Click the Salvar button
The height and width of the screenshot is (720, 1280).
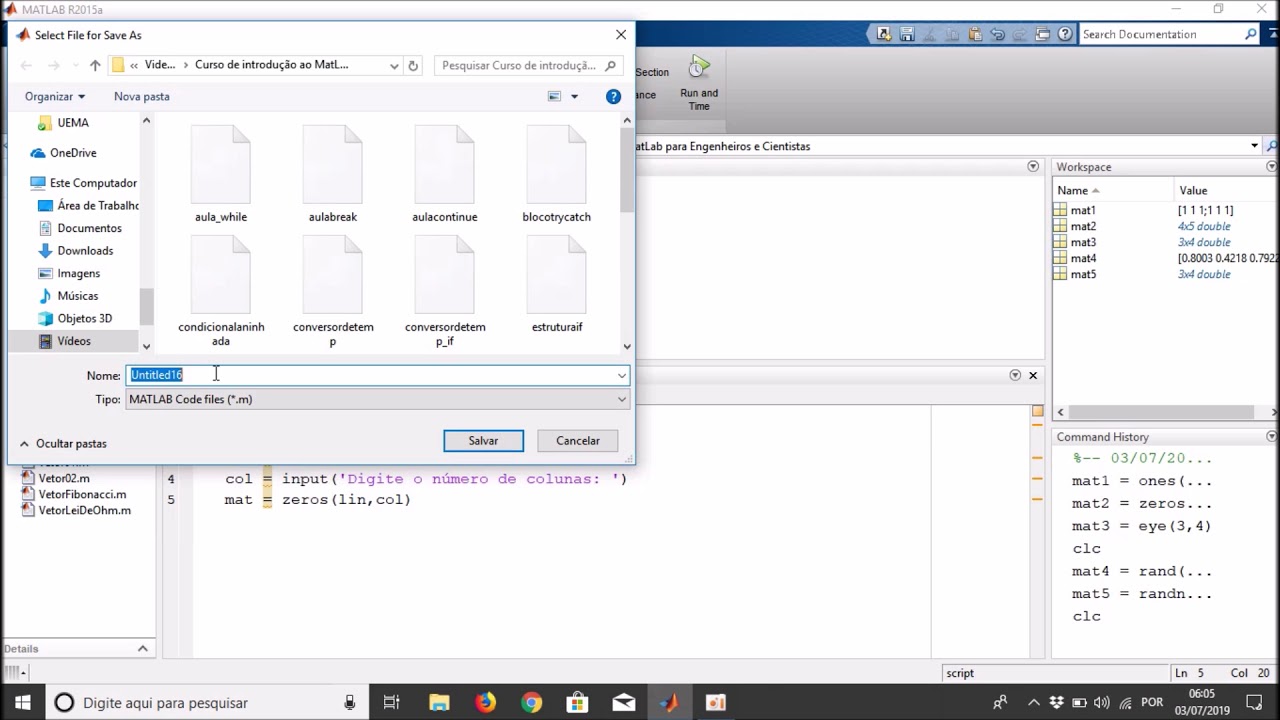[483, 441]
